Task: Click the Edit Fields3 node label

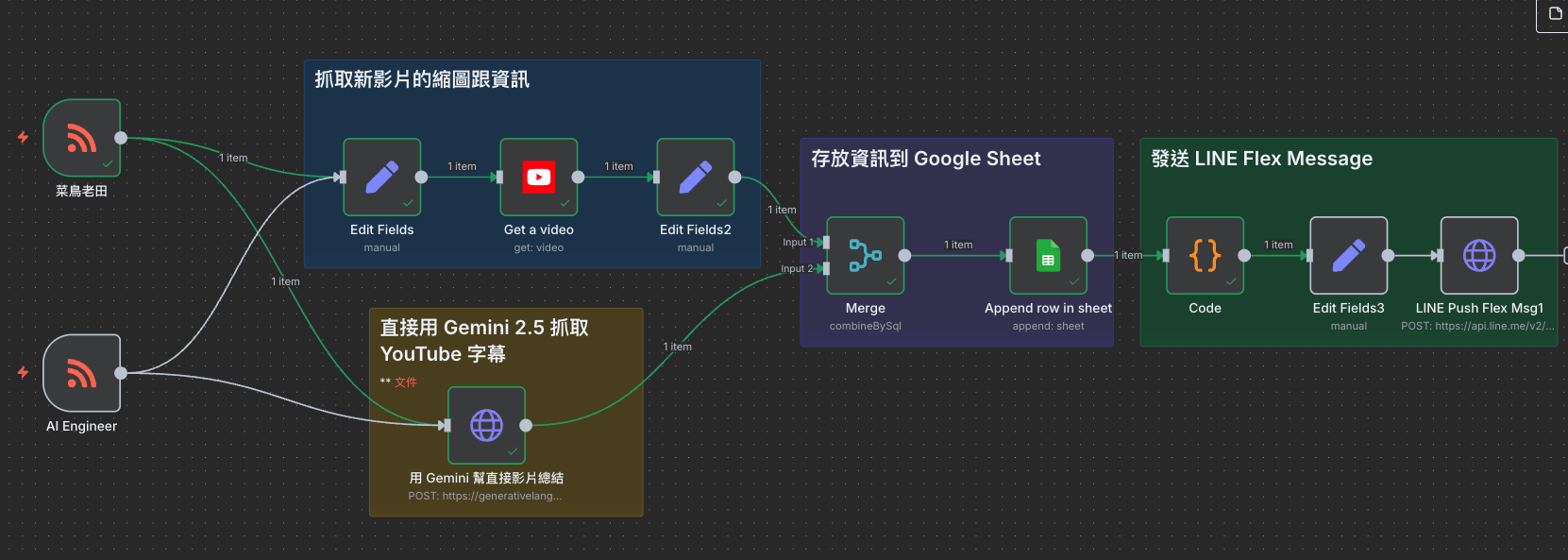Action: point(1349,308)
